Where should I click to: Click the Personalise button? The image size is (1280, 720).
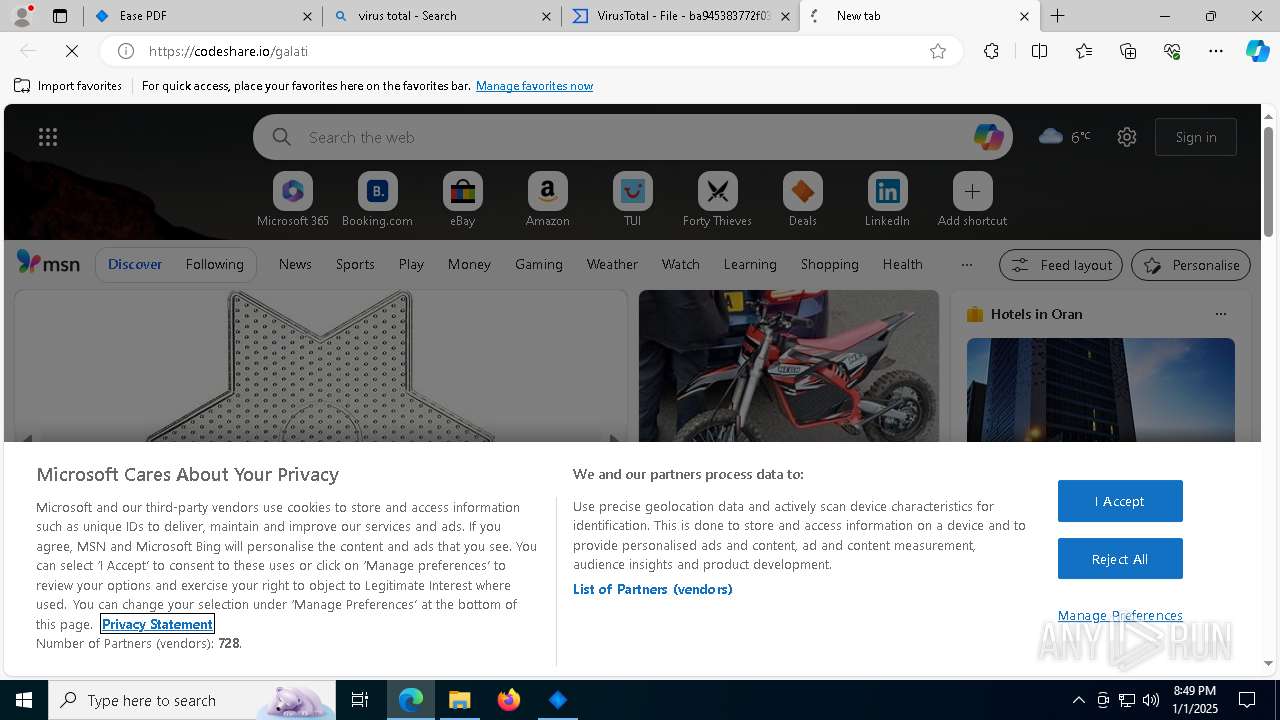click(x=1191, y=265)
